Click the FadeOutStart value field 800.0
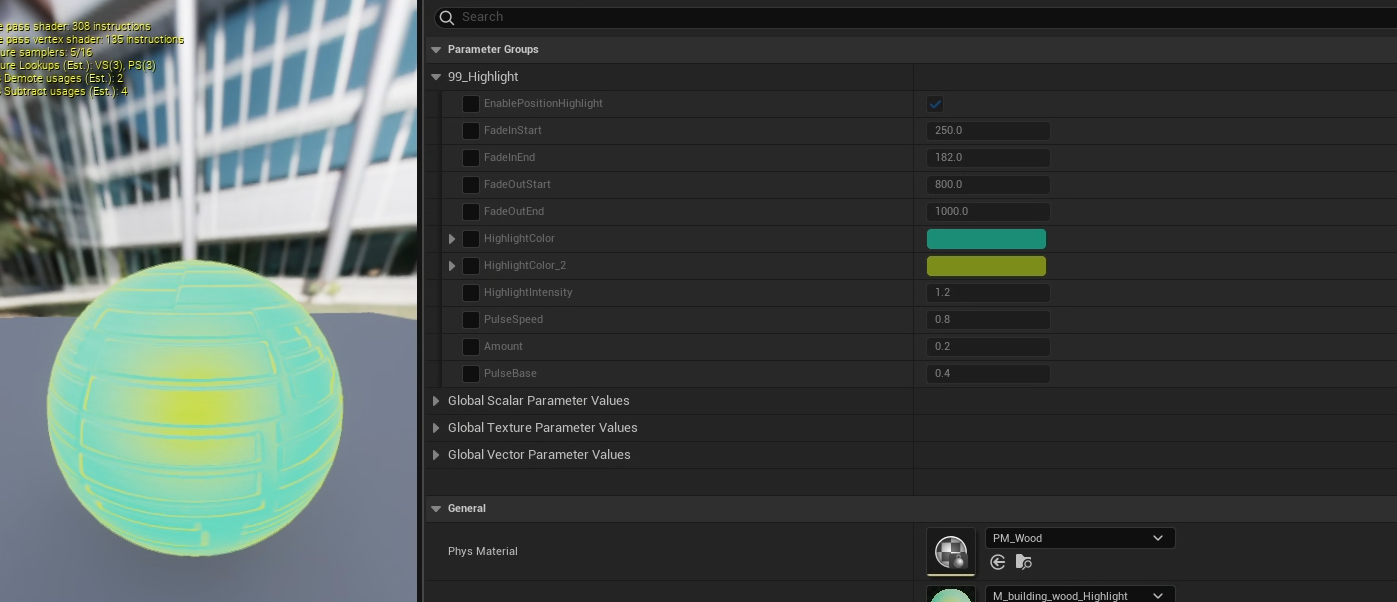Viewport: 1397px width, 602px height. click(x=988, y=185)
